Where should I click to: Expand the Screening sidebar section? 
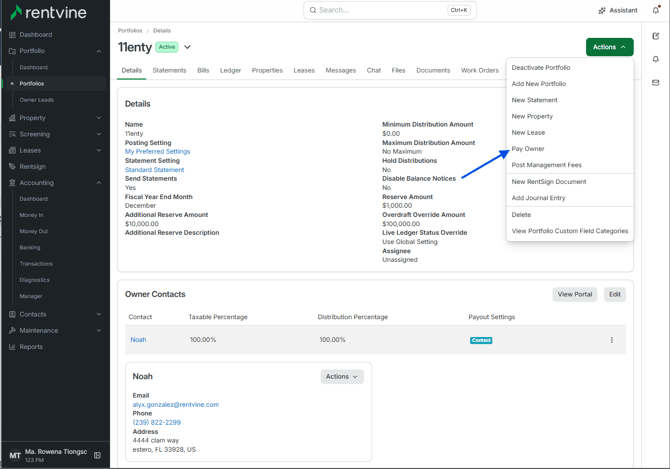point(99,134)
